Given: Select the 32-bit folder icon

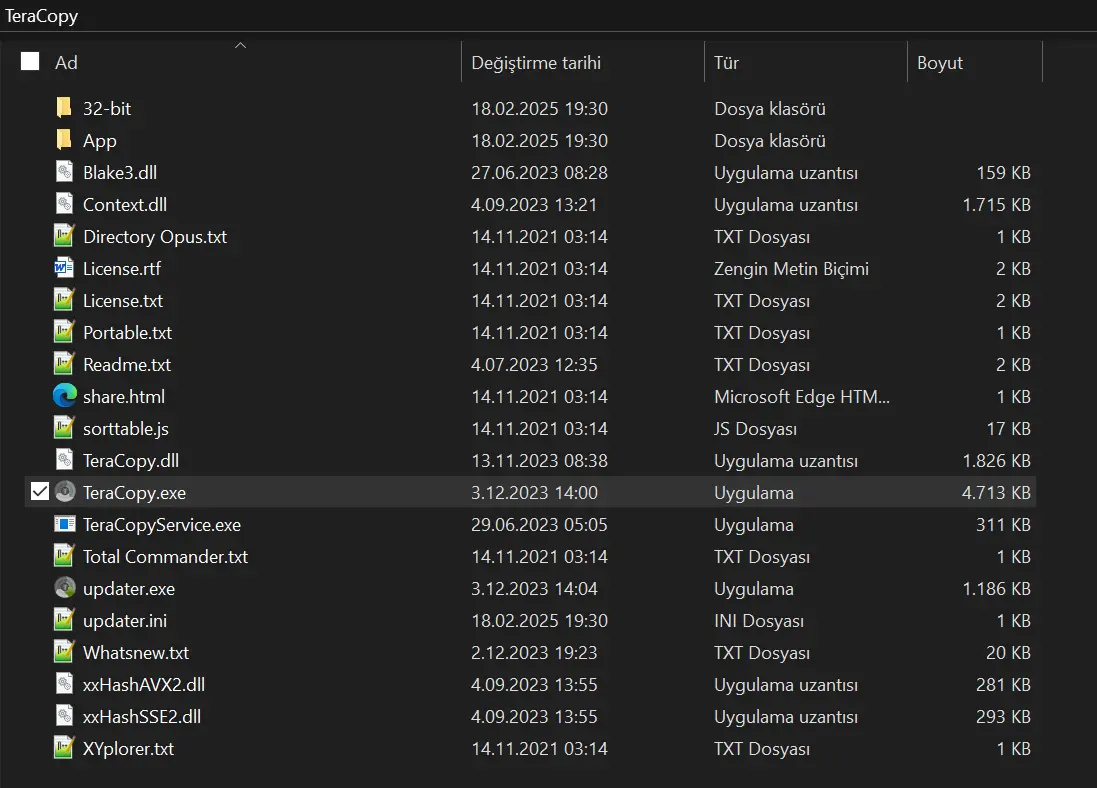Looking at the screenshot, I should pyautogui.click(x=64, y=108).
